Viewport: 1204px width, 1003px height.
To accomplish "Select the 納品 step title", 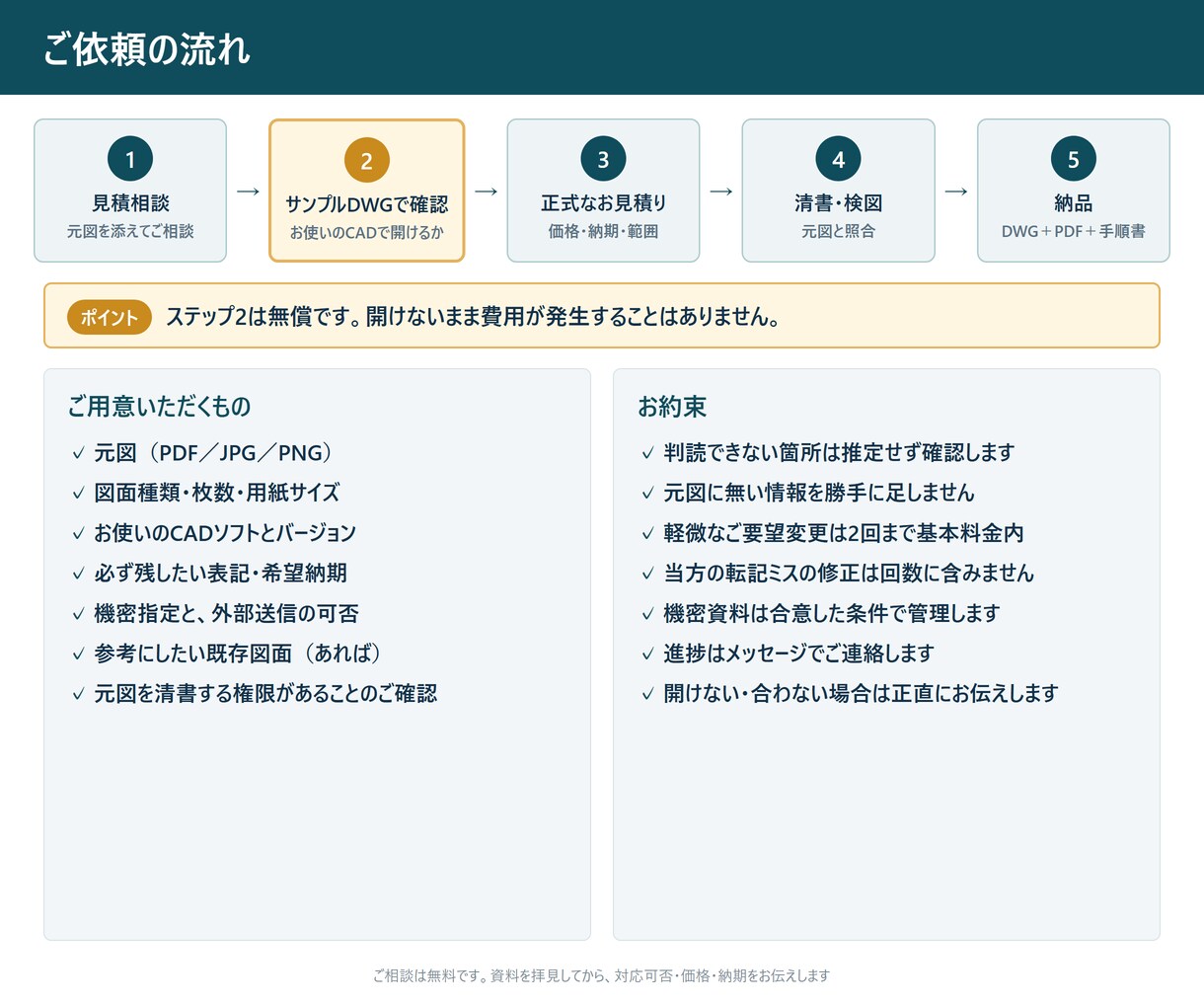I will click(x=1074, y=203).
